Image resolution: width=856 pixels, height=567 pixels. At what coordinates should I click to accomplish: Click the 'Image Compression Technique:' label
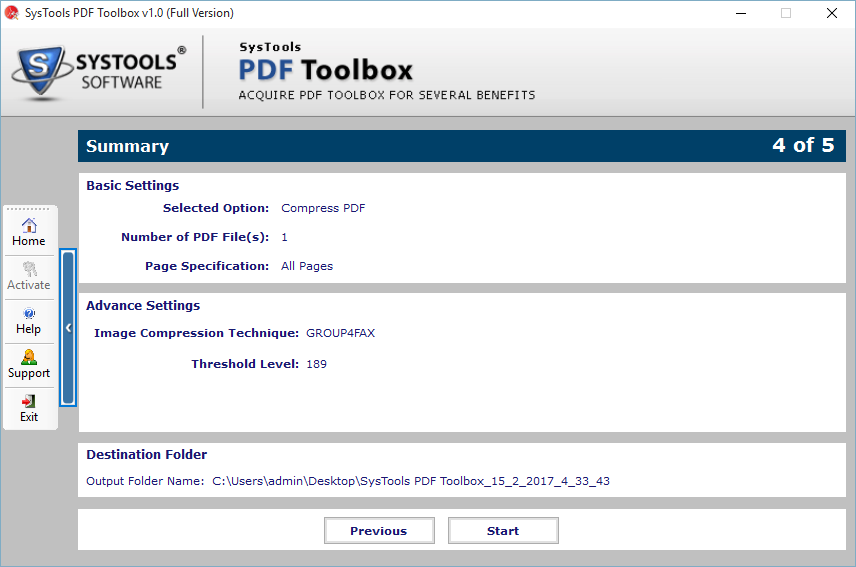tap(197, 333)
